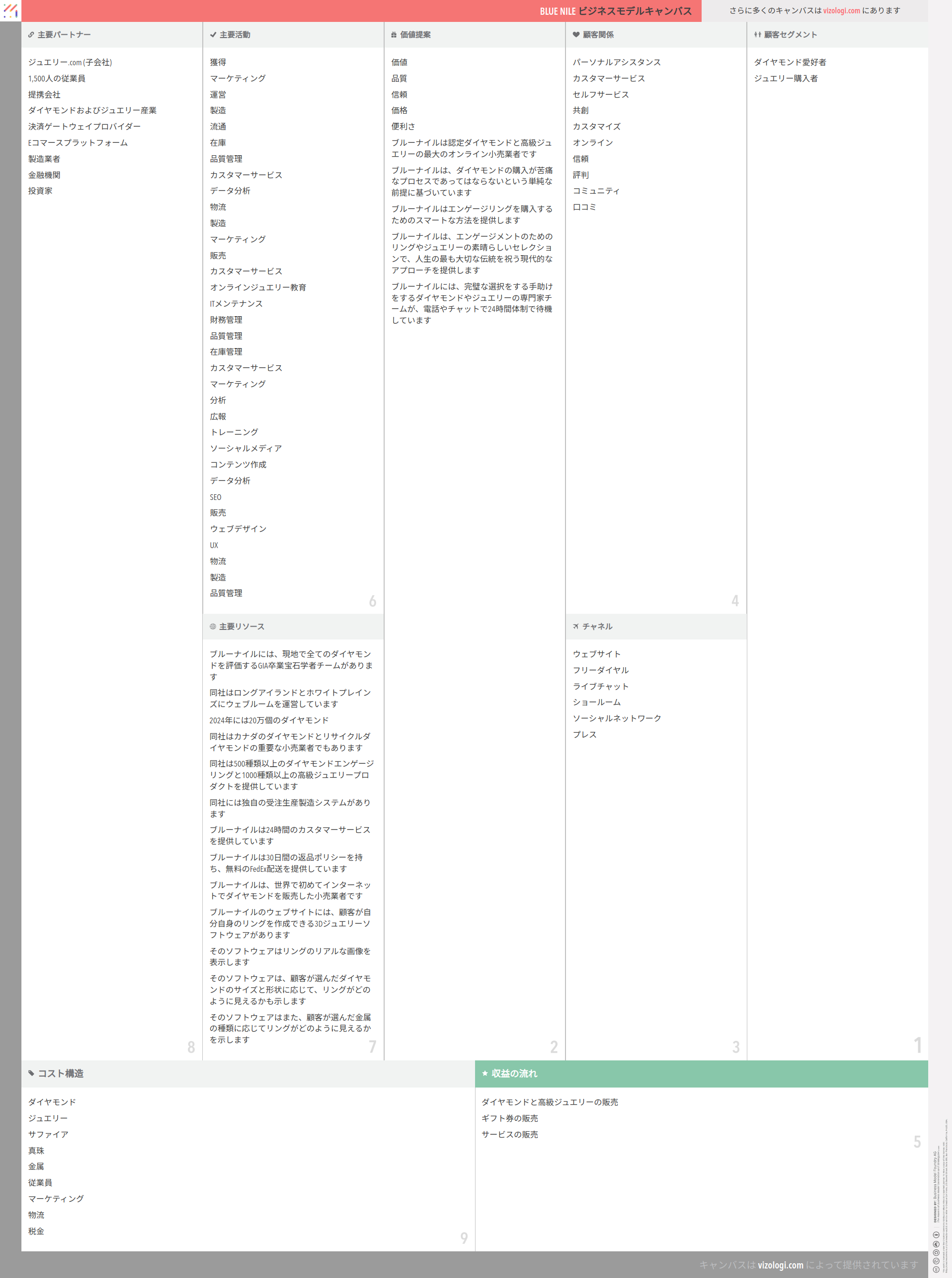This screenshot has width=952, height=1278.
Task: Click the link icon beside 主要パートナー
Action: click(x=31, y=35)
